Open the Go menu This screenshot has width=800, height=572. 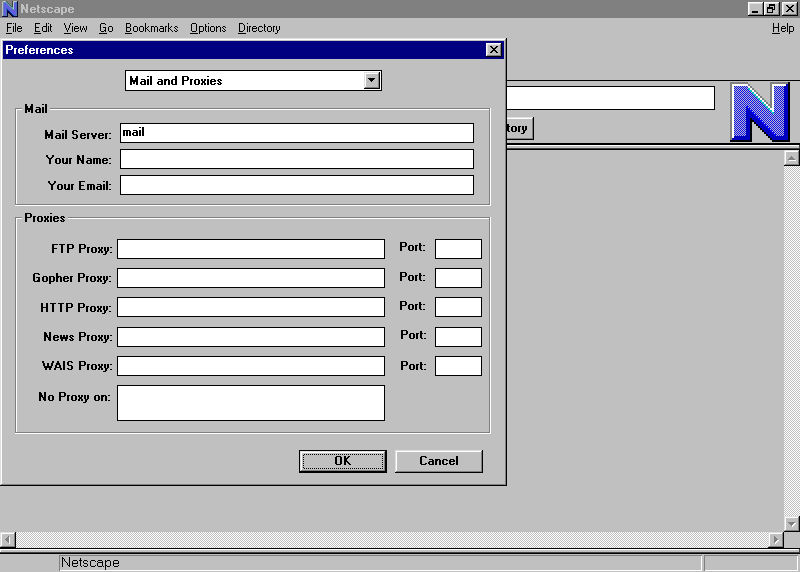[106, 28]
